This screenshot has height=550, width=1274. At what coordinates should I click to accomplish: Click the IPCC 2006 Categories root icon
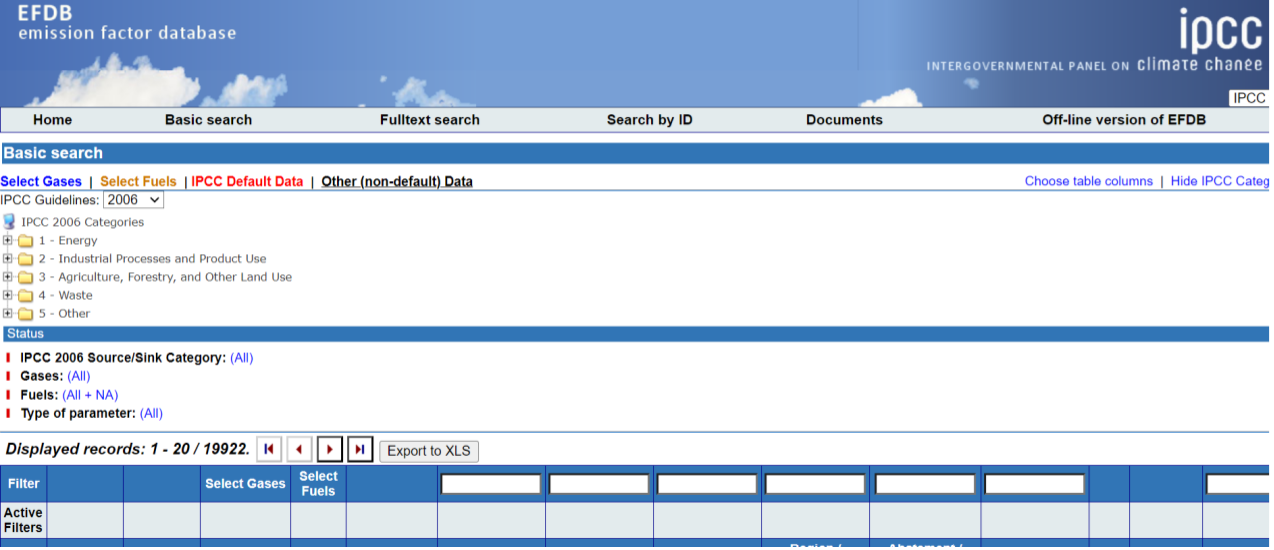coord(9,222)
